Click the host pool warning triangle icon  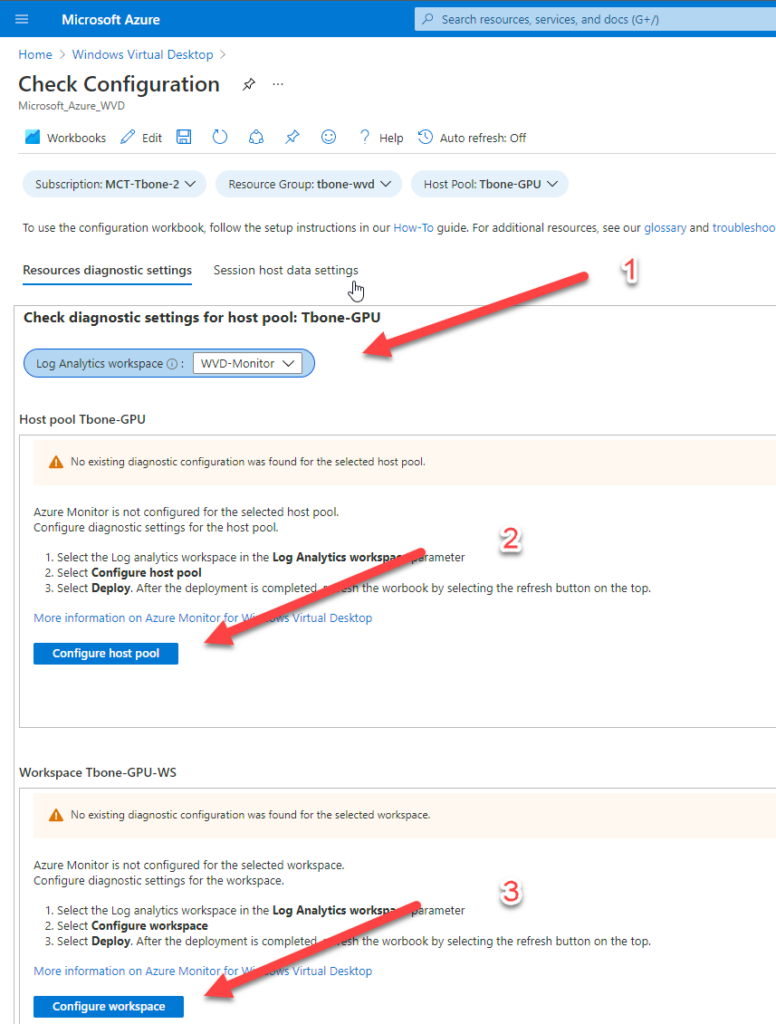(x=56, y=462)
